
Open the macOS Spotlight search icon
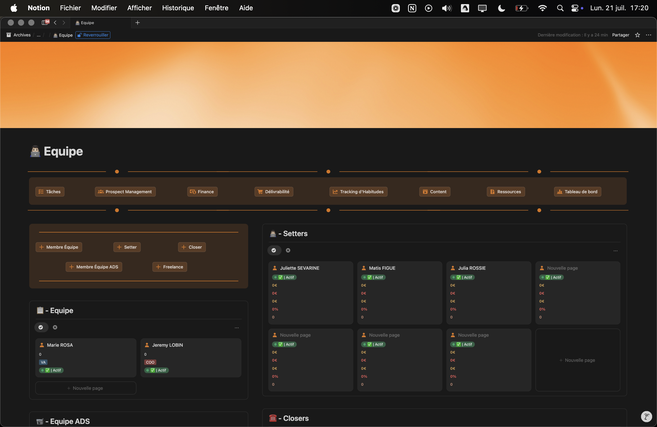pos(560,8)
